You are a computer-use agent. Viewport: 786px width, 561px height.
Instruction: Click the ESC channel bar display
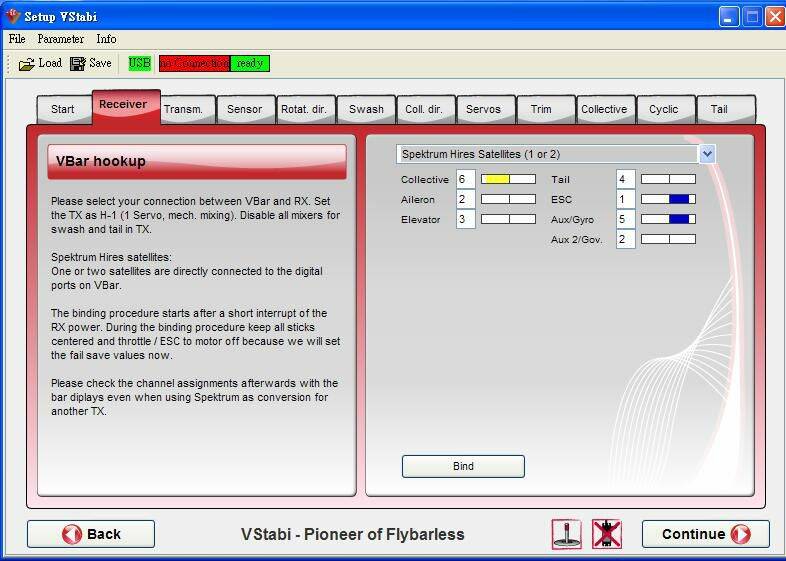(x=668, y=199)
